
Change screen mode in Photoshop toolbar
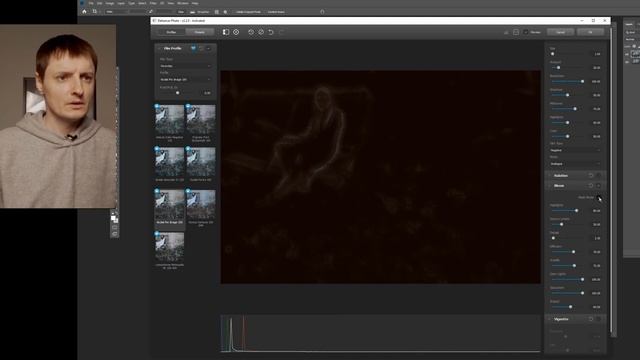[114, 234]
